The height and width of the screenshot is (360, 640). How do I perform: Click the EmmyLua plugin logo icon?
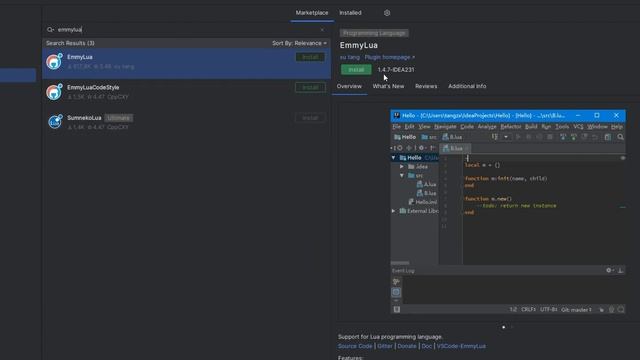point(54,61)
